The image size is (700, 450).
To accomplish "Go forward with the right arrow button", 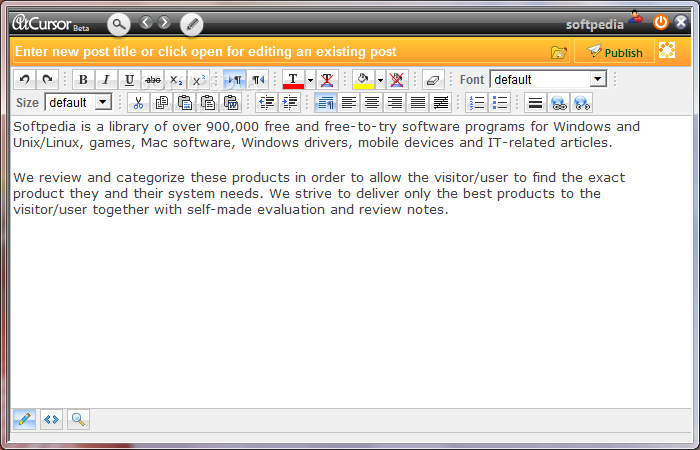I will 164,22.
